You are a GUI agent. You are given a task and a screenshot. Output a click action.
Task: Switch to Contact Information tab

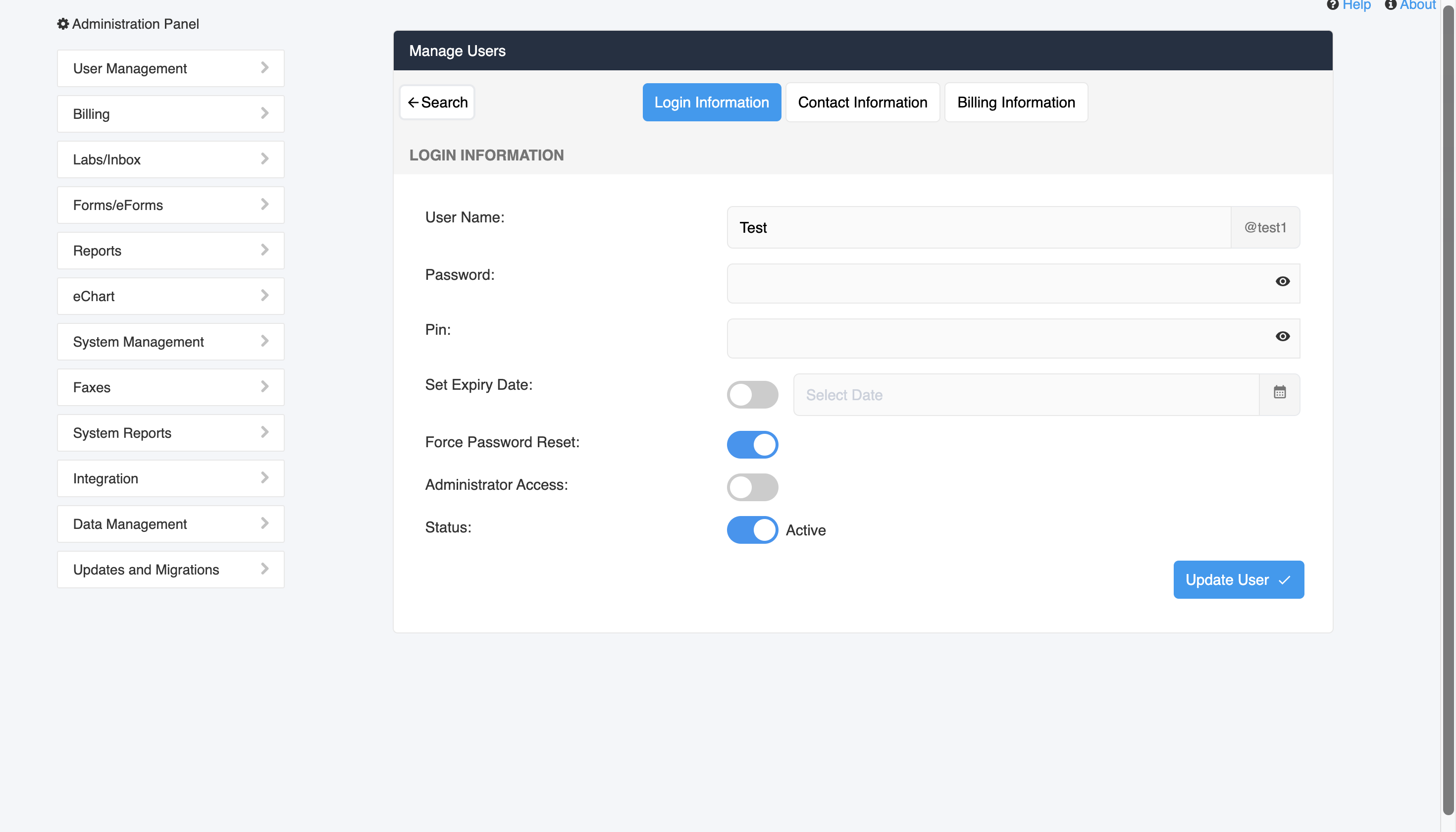pyautogui.click(x=862, y=103)
